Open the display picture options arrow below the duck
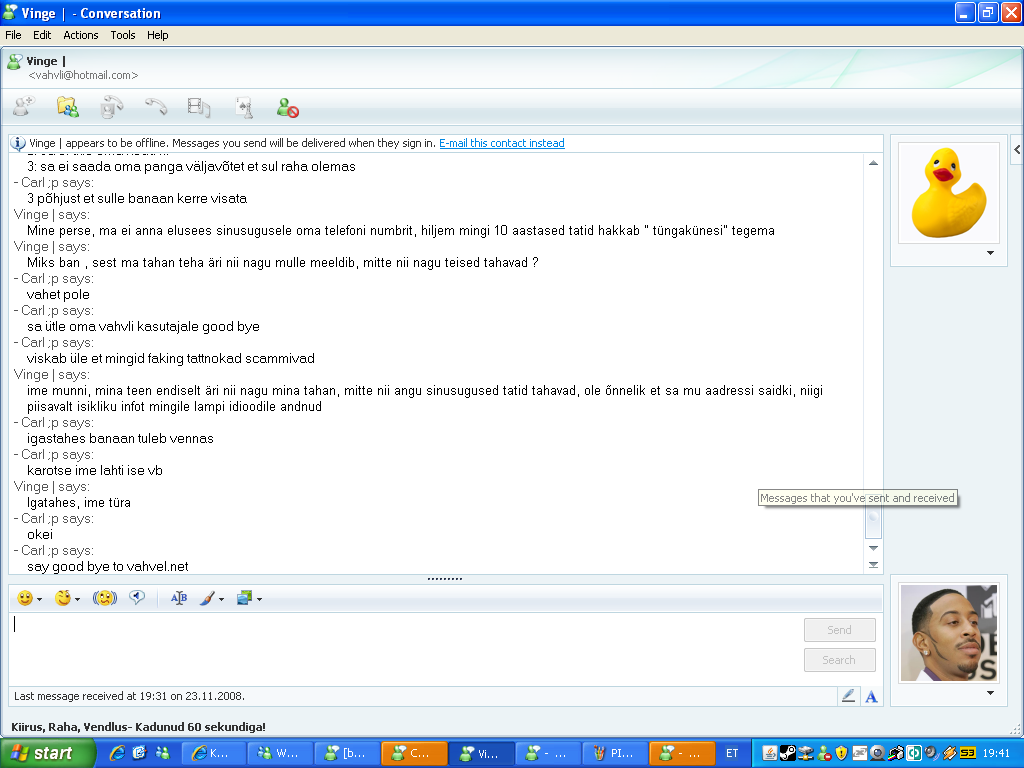The image size is (1024, 768). point(990,254)
